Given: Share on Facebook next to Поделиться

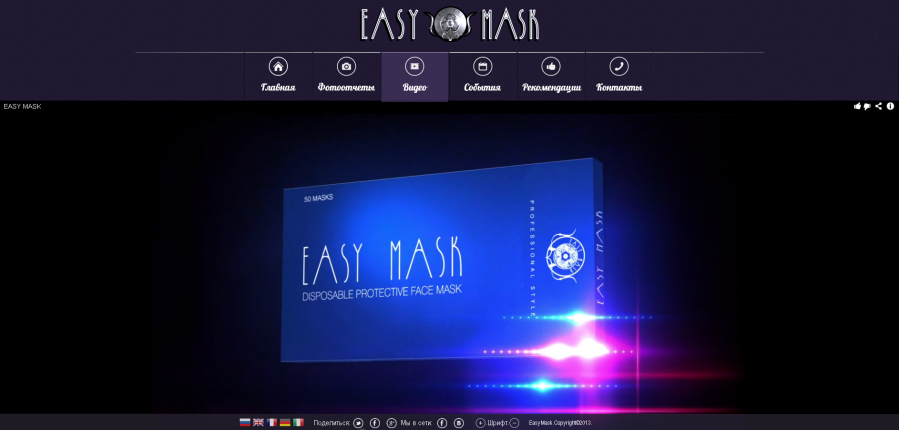Looking at the screenshot, I should [x=375, y=423].
